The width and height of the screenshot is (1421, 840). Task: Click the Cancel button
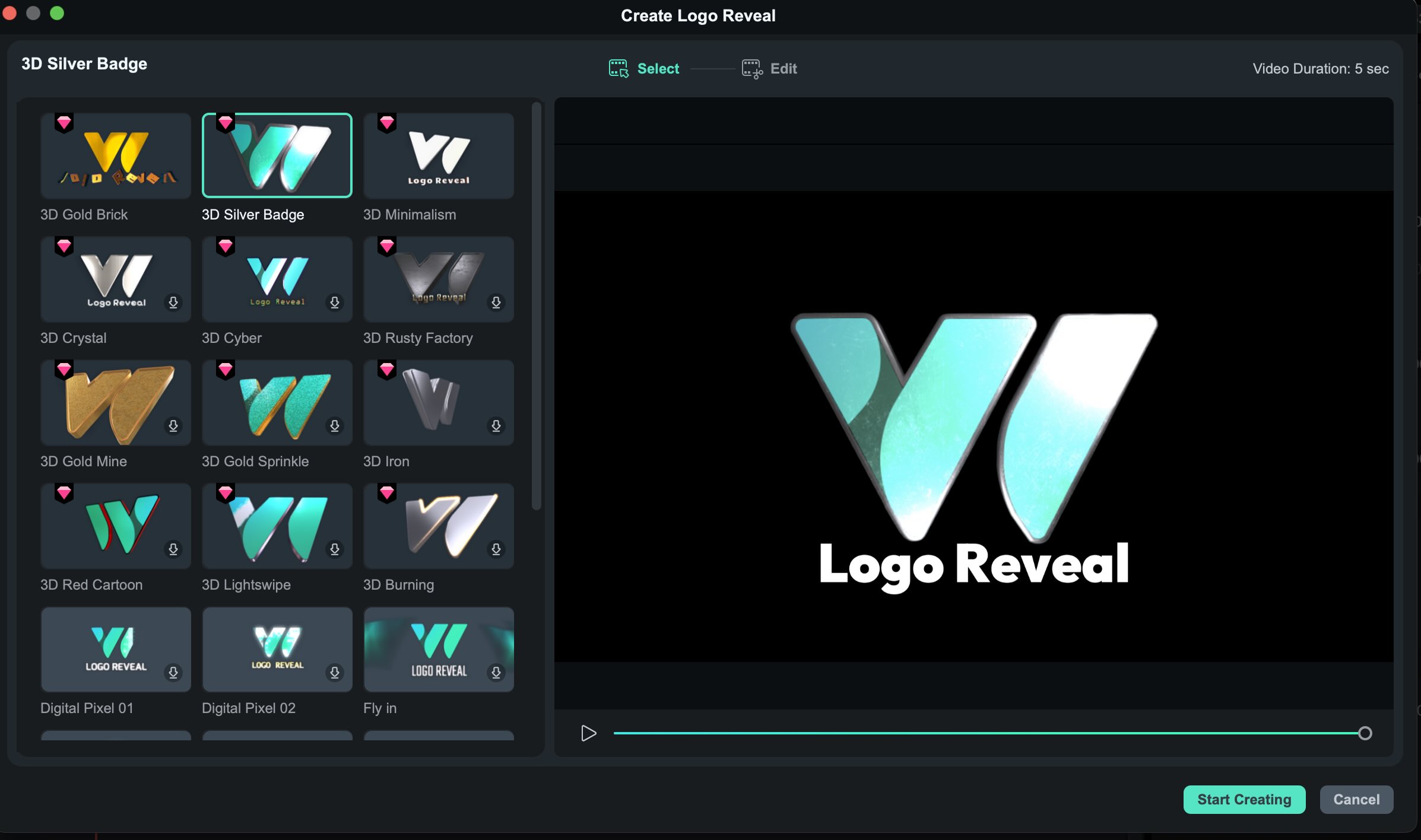point(1356,799)
